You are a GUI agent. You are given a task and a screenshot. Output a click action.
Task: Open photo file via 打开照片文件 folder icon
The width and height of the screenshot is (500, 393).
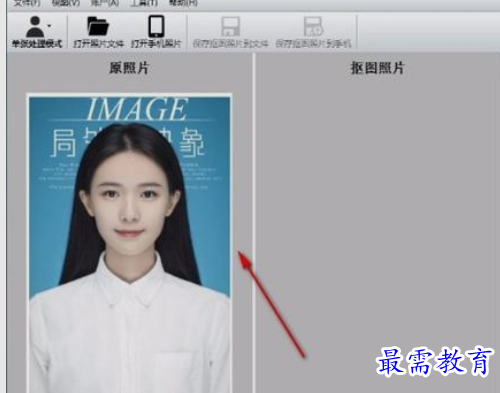pos(98,26)
